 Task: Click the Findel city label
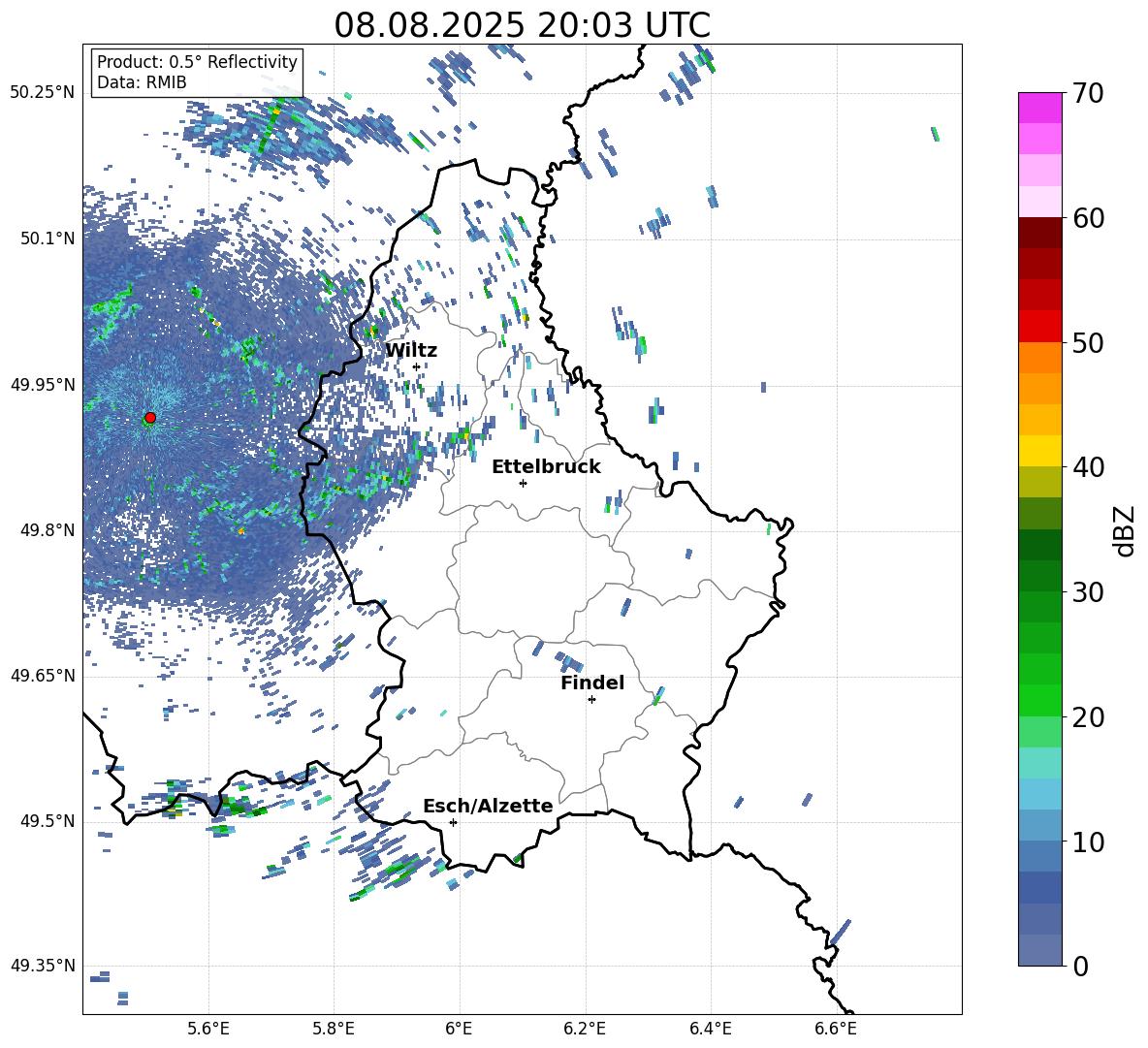click(x=592, y=683)
